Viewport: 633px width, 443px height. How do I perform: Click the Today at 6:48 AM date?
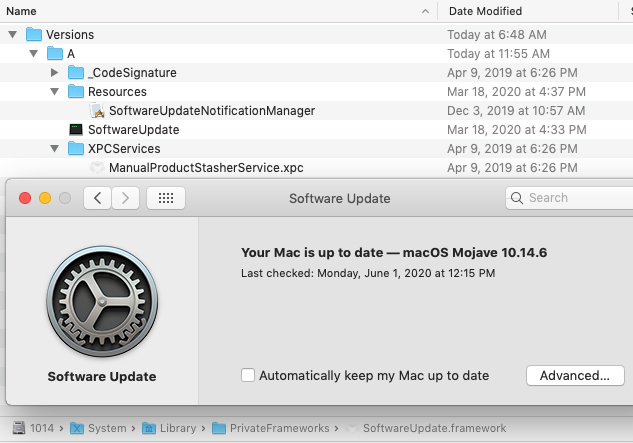pyautogui.click(x=497, y=34)
